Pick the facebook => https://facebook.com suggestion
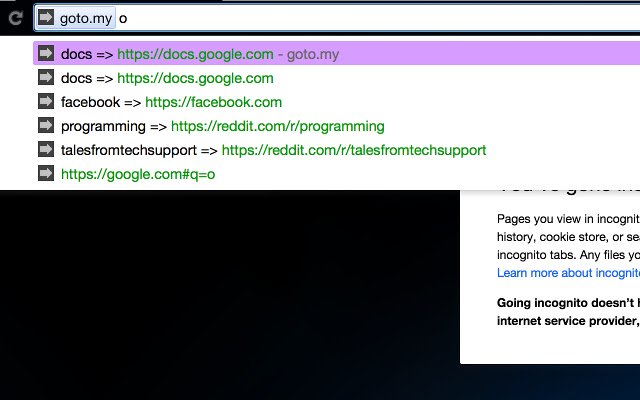Viewport: 640px width, 400px height. point(336,102)
